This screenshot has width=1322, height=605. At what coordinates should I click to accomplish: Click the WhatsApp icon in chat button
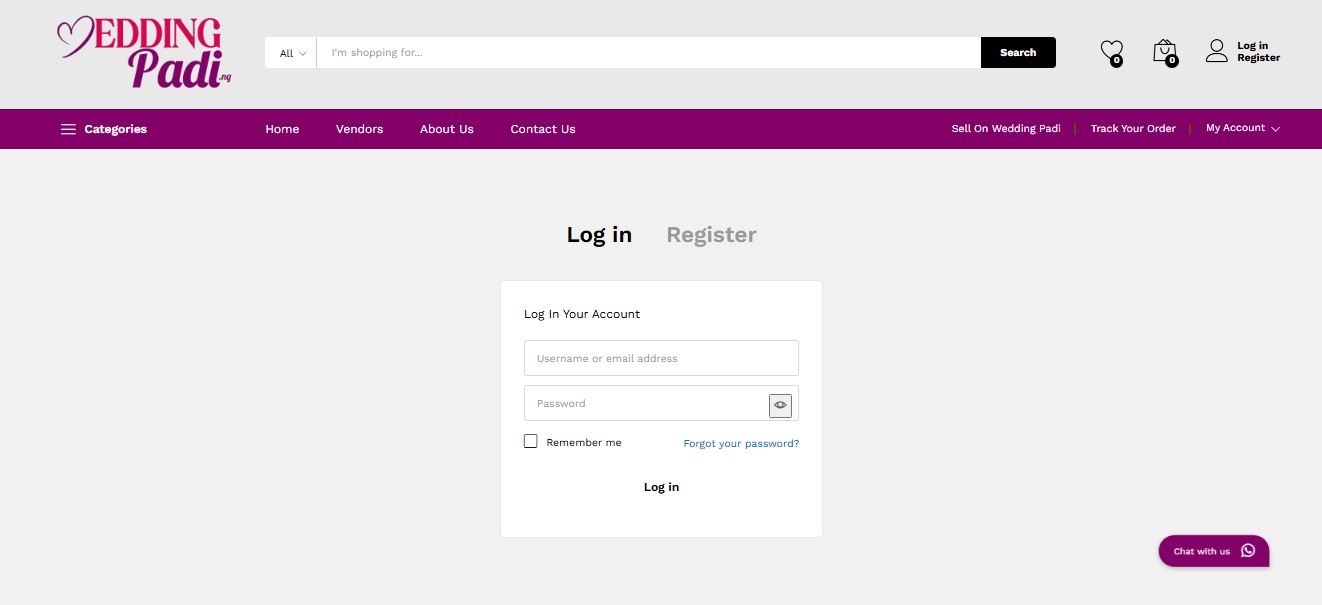point(1247,551)
